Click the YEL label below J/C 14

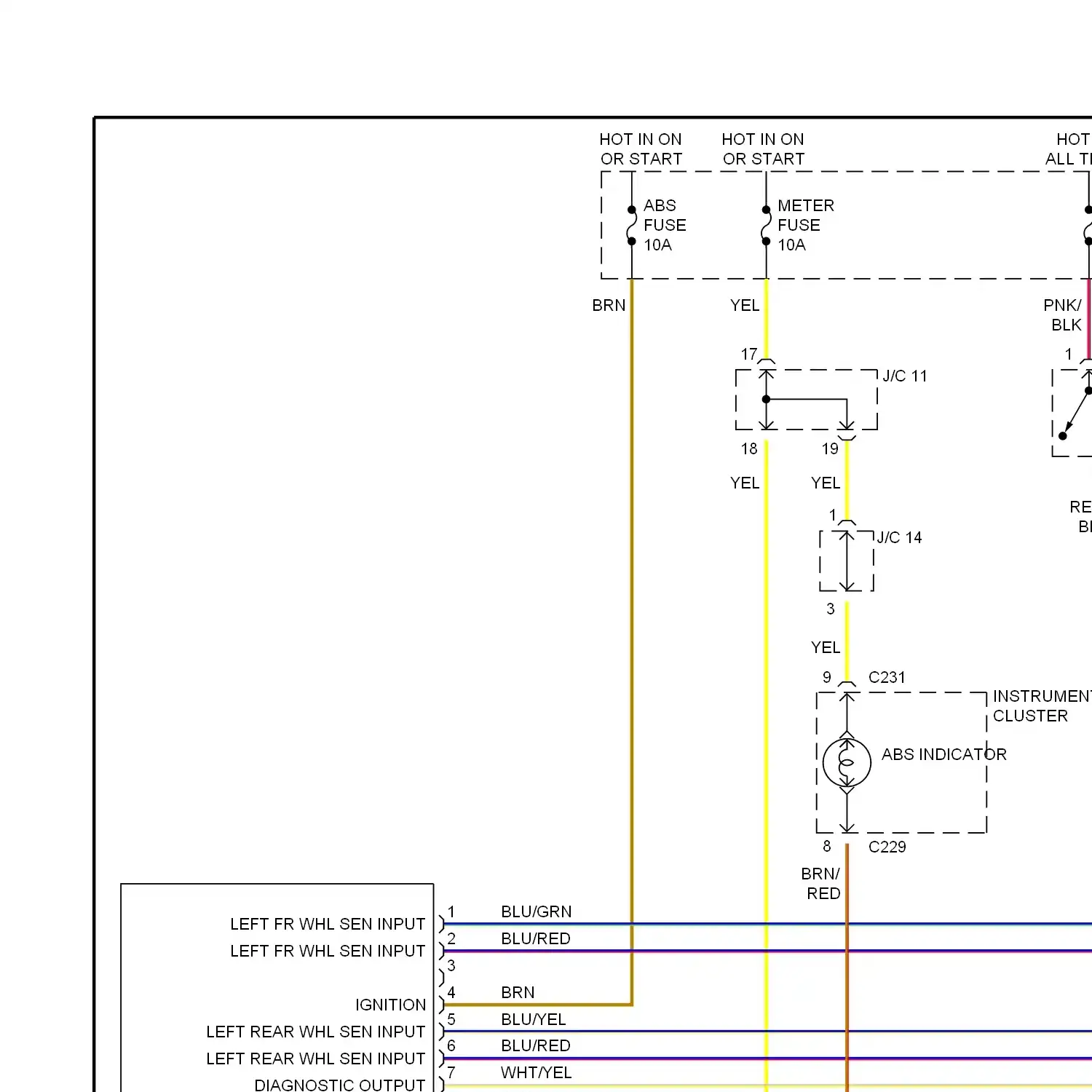point(826,648)
